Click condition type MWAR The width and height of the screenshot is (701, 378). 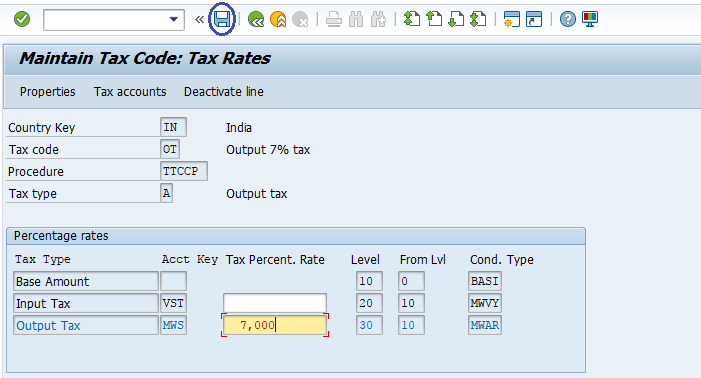coord(485,325)
